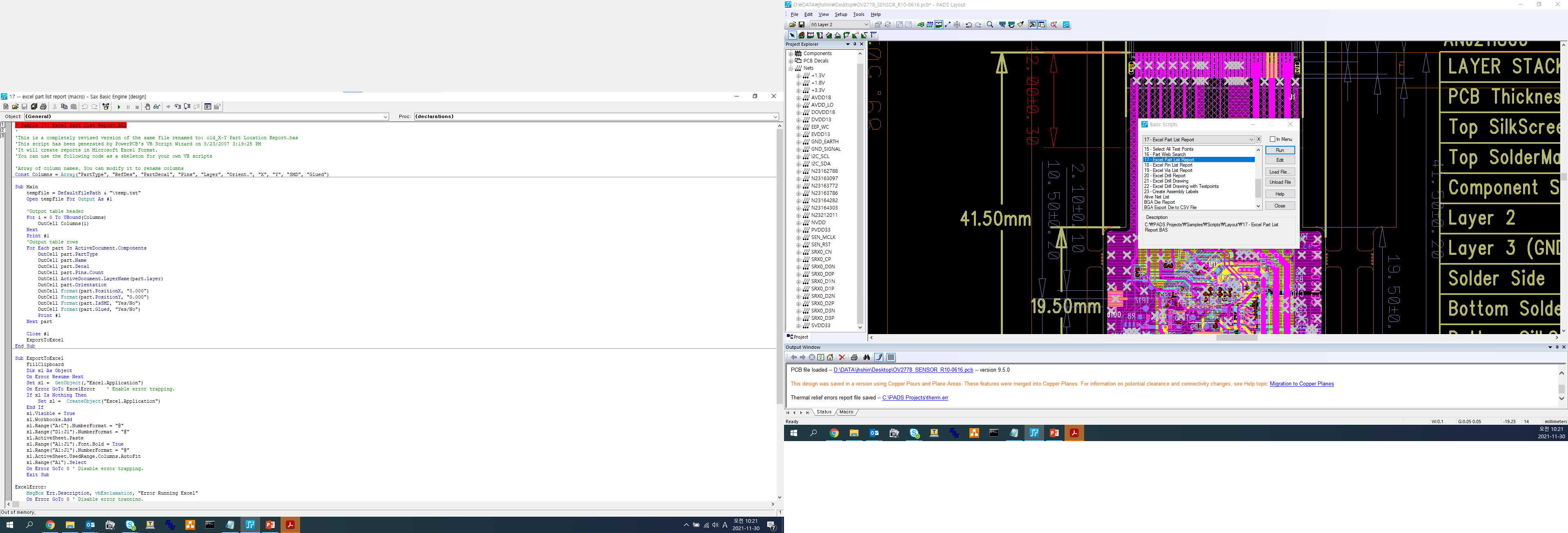Select the GND_EARTH net in Project Explorer
The height and width of the screenshot is (533, 1568).
pos(824,142)
